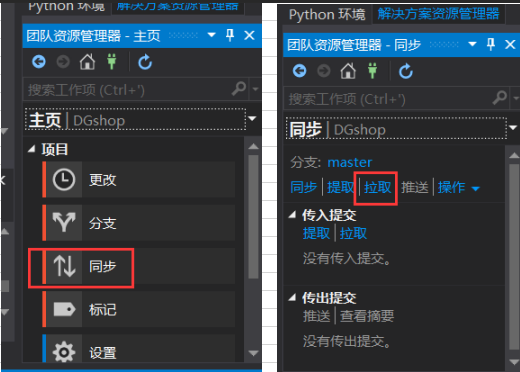Click search magnifier icon in Sync panel
Image resolution: width=520 pixels, height=372 pixels.
click(x=500, y=98)
